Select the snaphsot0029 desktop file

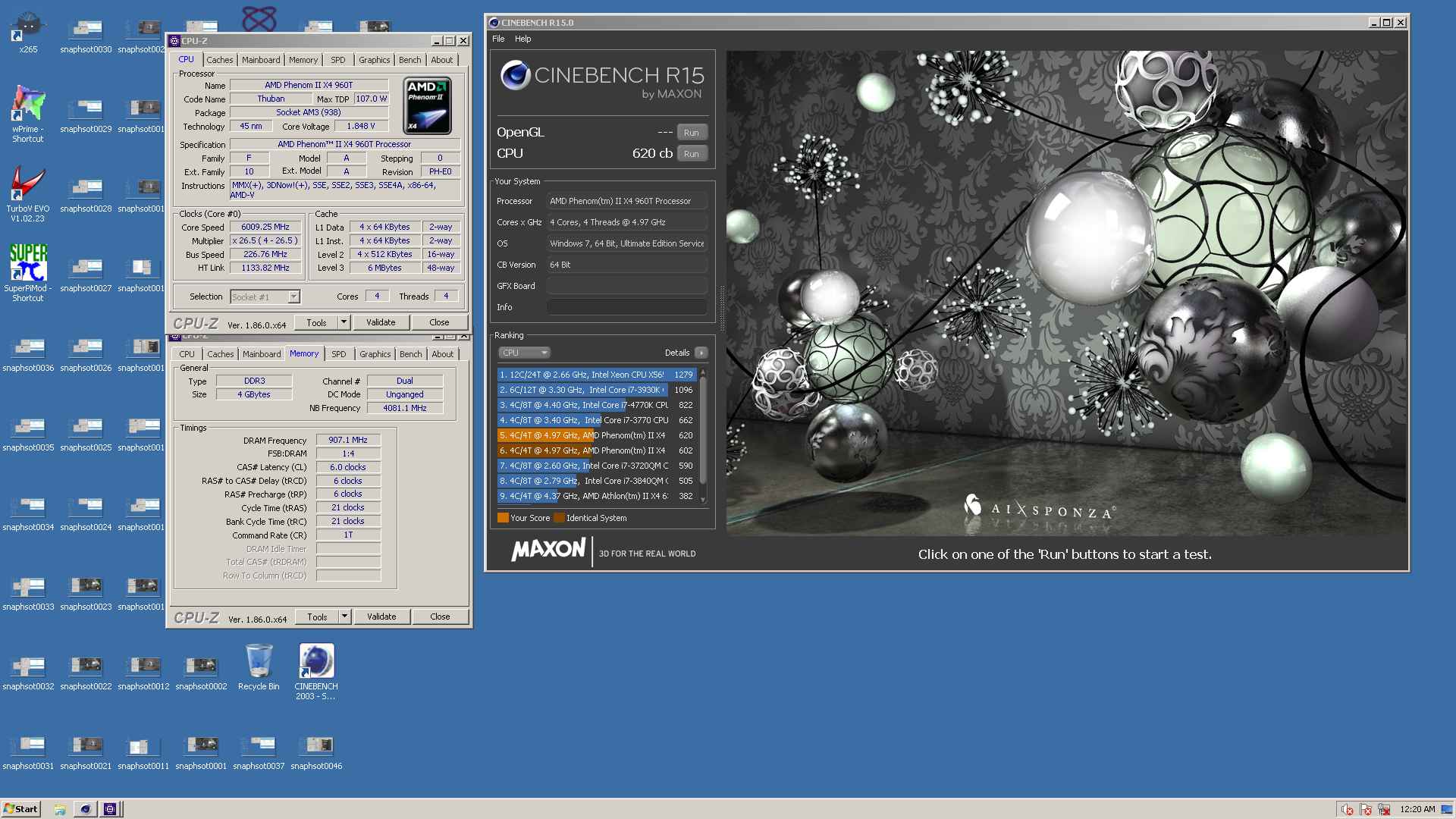coord(86,115)
